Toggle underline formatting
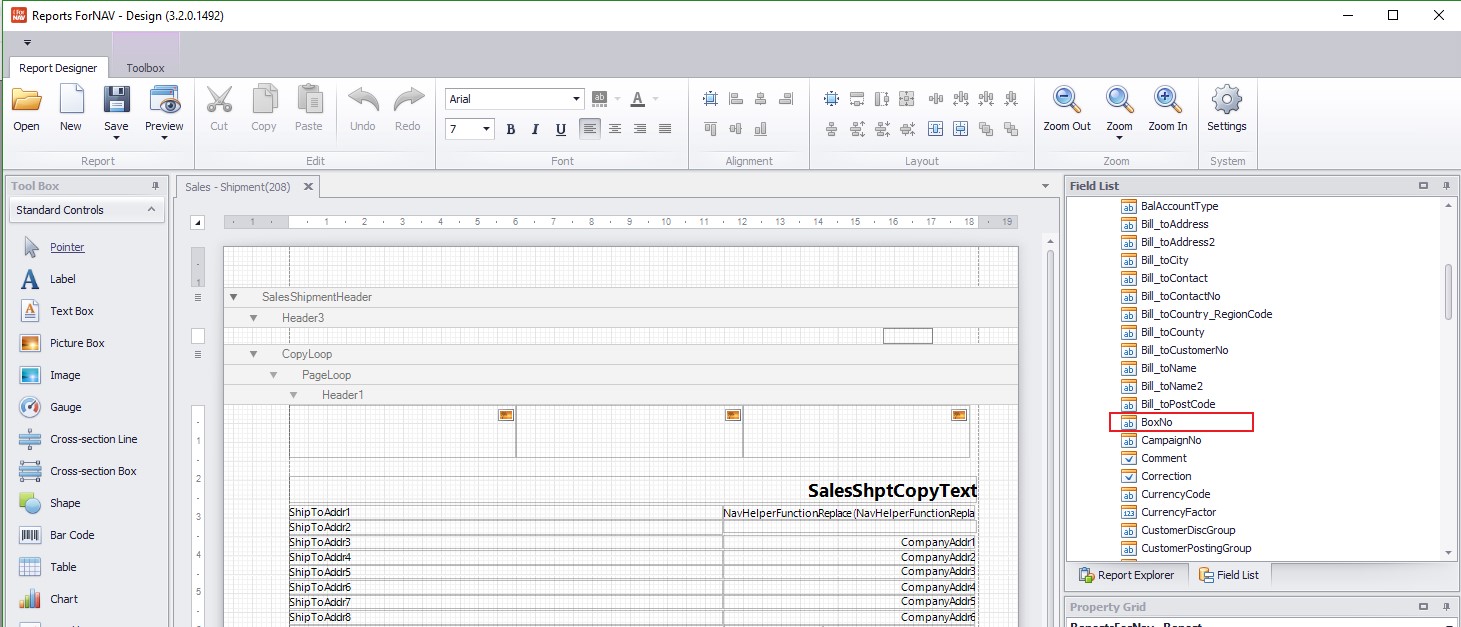 point(560,129)
